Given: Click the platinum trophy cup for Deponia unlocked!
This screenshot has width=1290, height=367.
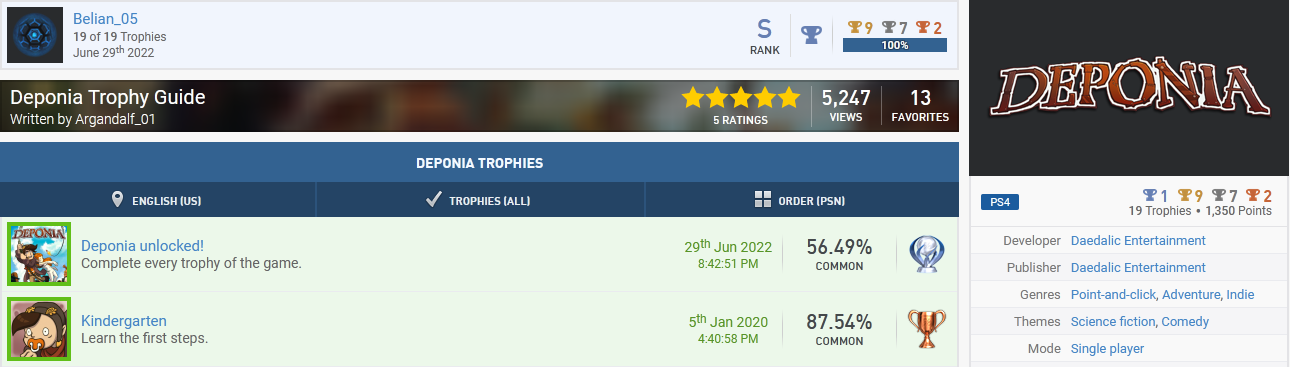Looking at the screenshot, I should pyautogui.click(x=927, y=255).
